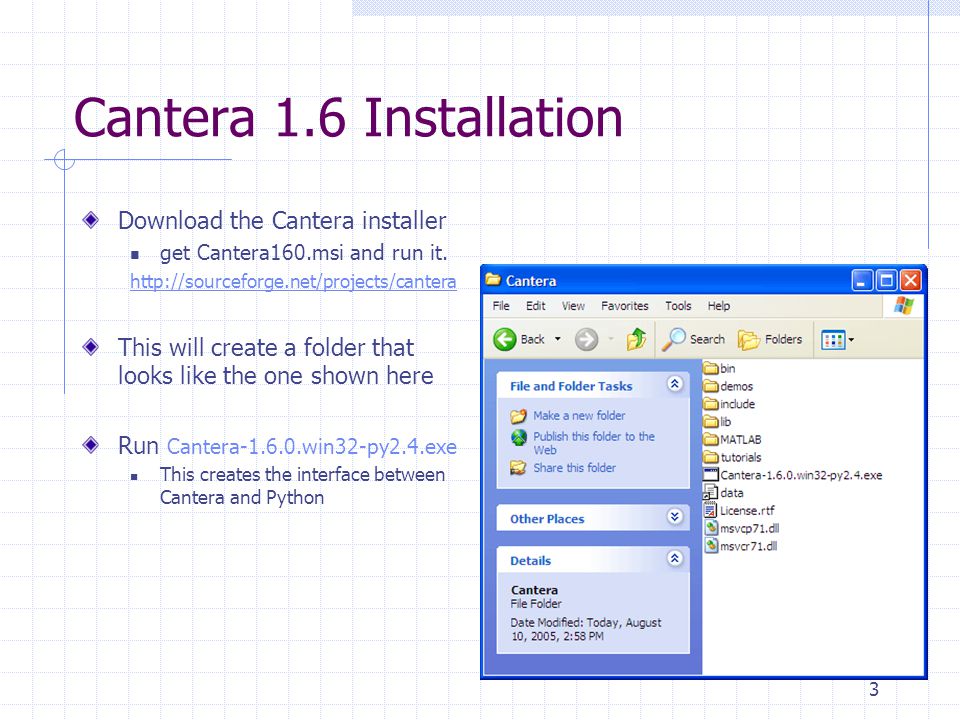Minimize the Cantera window
Image resolution: width=960 pixels, height=720 pixels.
(x=861, y=280)
